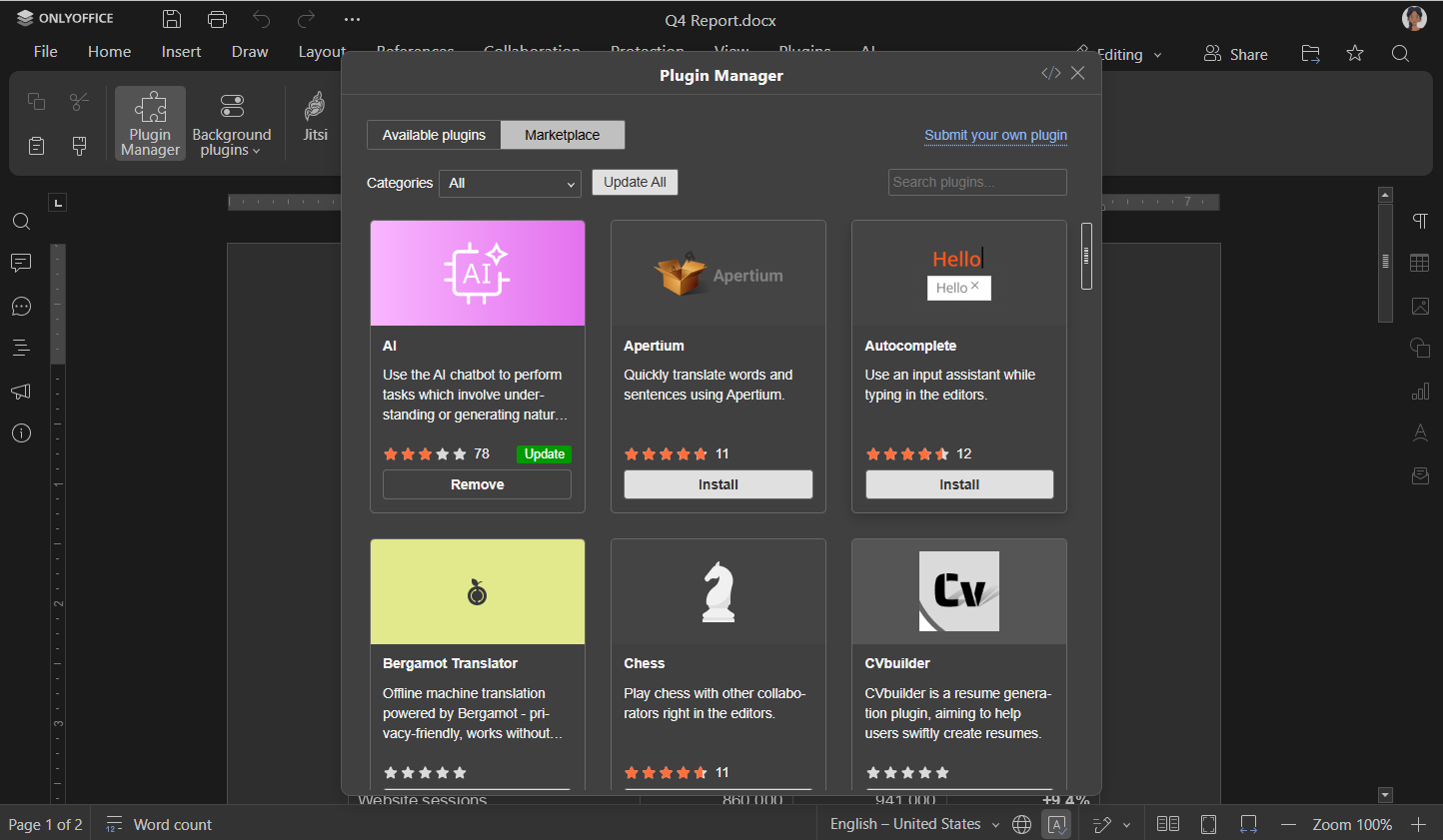Open Chart settings in the right sidebar
Screen dimensions: 1443x840
(x=1420, y=391)
